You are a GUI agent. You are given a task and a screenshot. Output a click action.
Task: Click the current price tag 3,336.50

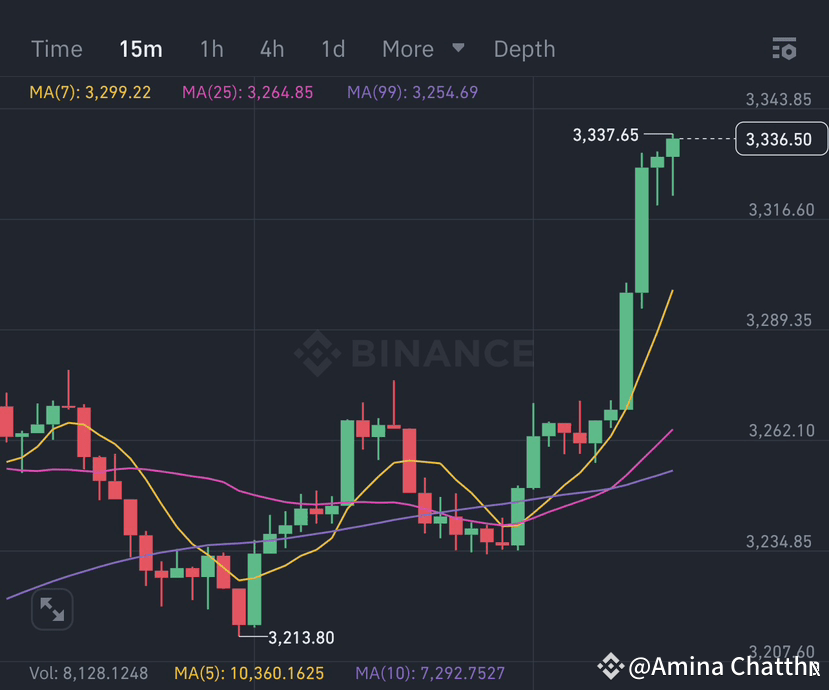[x=781, y=139]
